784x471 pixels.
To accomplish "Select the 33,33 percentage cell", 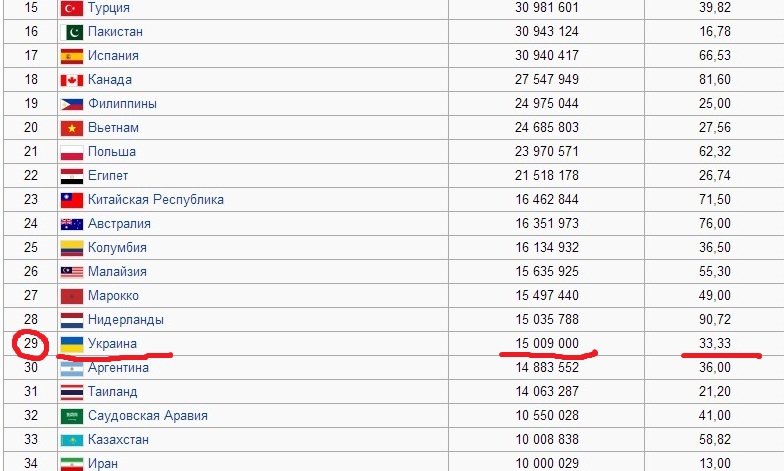I will pyautogui.click(x=715, y=344).
